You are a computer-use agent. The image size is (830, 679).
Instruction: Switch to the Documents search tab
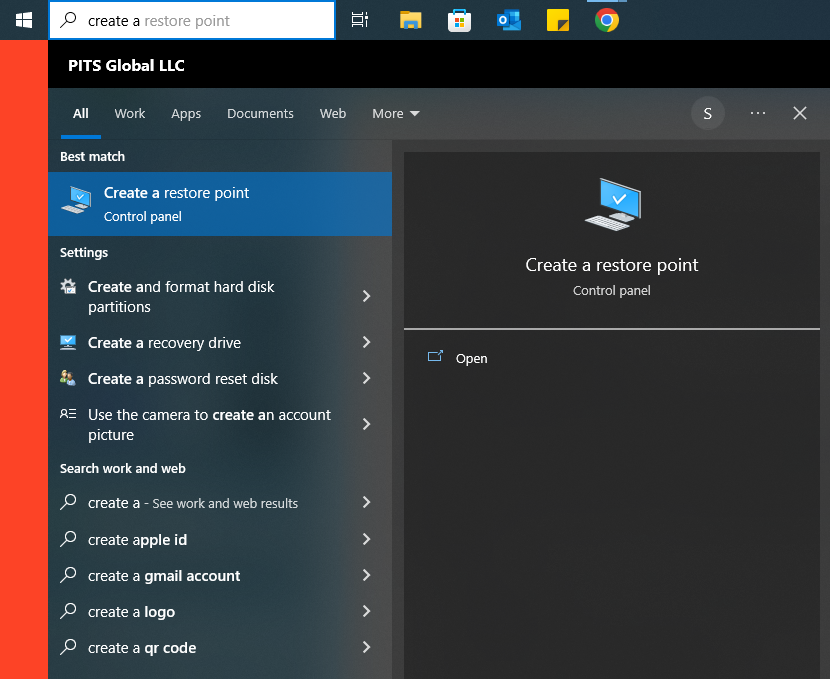[260, 113]
